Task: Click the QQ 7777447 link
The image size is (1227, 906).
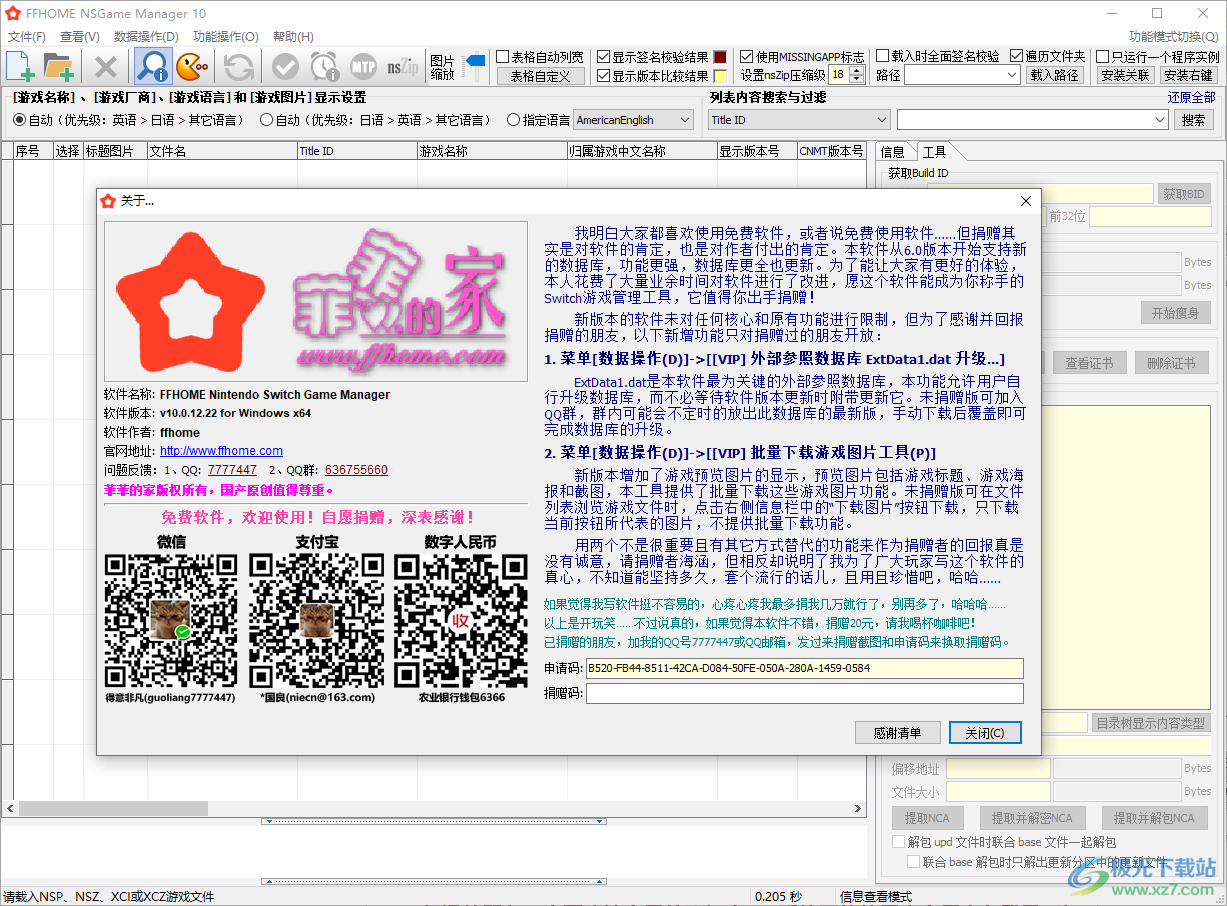Action: (232, 470)
